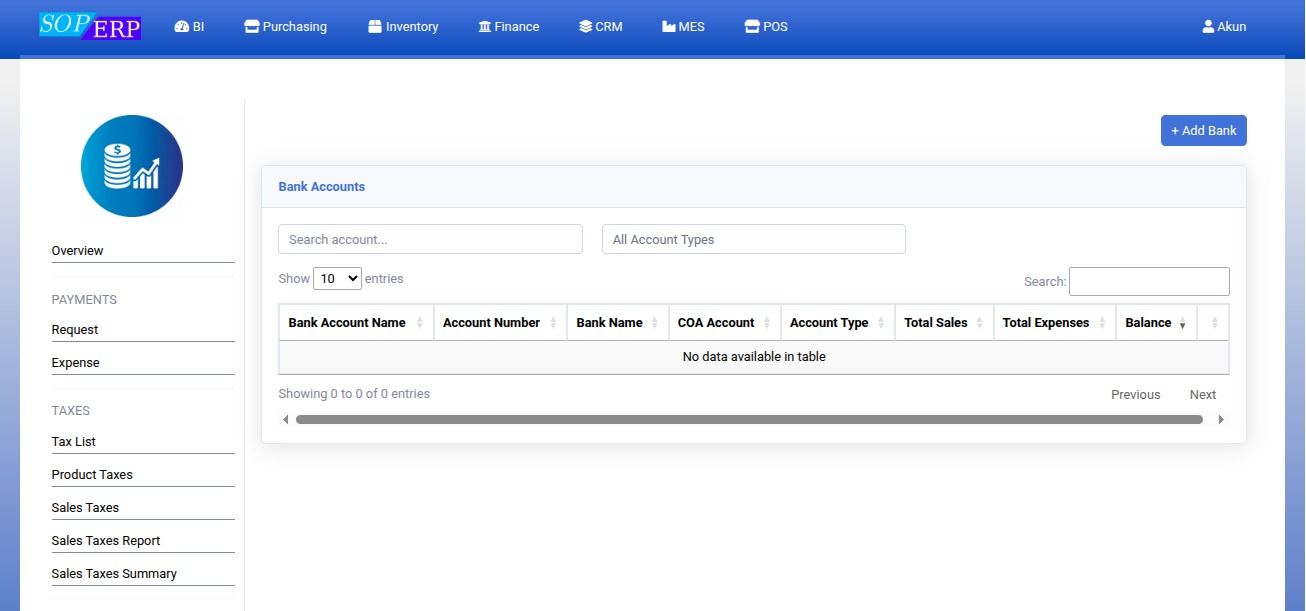The width and height of the screenshot is (1306, 611).
Task: Click the SOP ERP logo
Action: pos(90,26)
